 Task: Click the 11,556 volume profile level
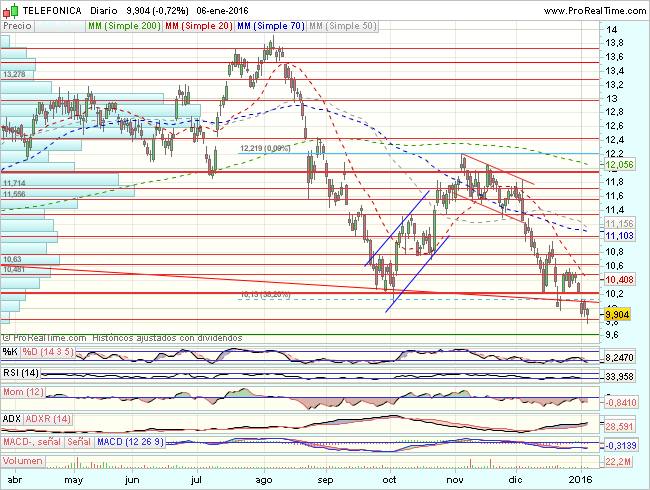click(x=14, y=194)
